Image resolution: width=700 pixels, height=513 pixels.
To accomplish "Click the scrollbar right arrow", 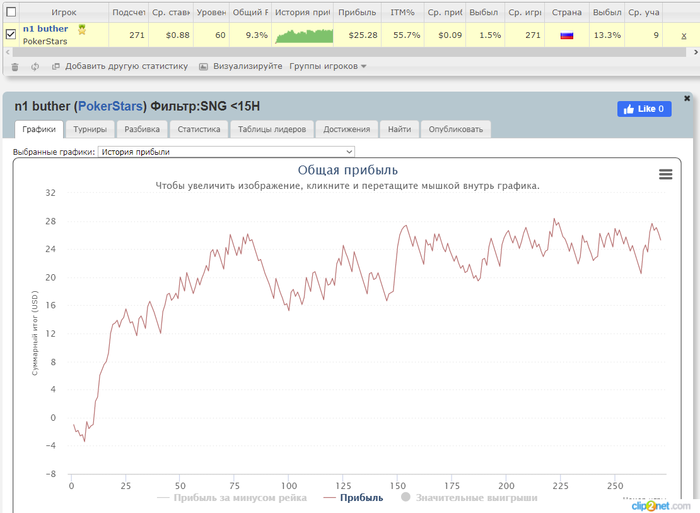I will [x=695, y=52].
